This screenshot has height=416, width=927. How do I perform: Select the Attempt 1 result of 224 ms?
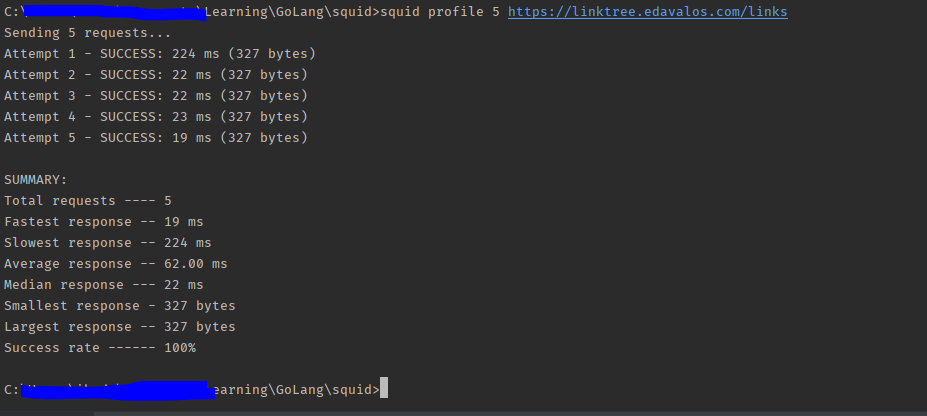[160, 54]
